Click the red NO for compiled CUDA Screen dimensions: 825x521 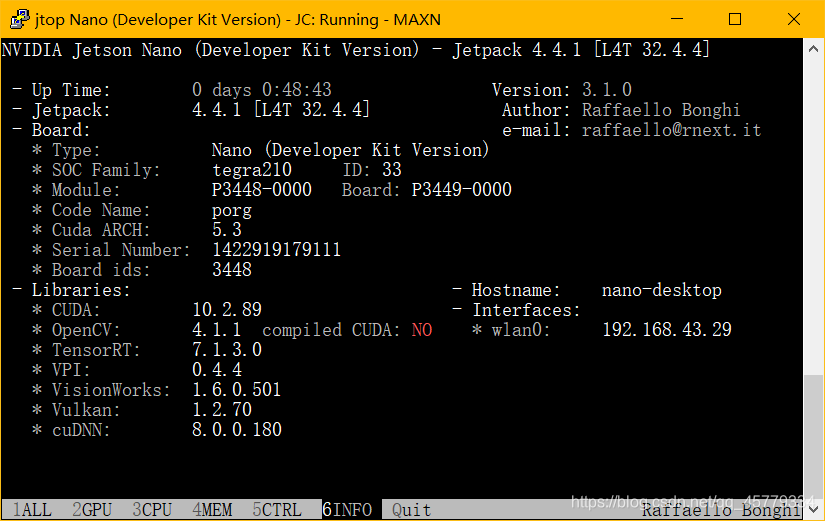[422, 330]
